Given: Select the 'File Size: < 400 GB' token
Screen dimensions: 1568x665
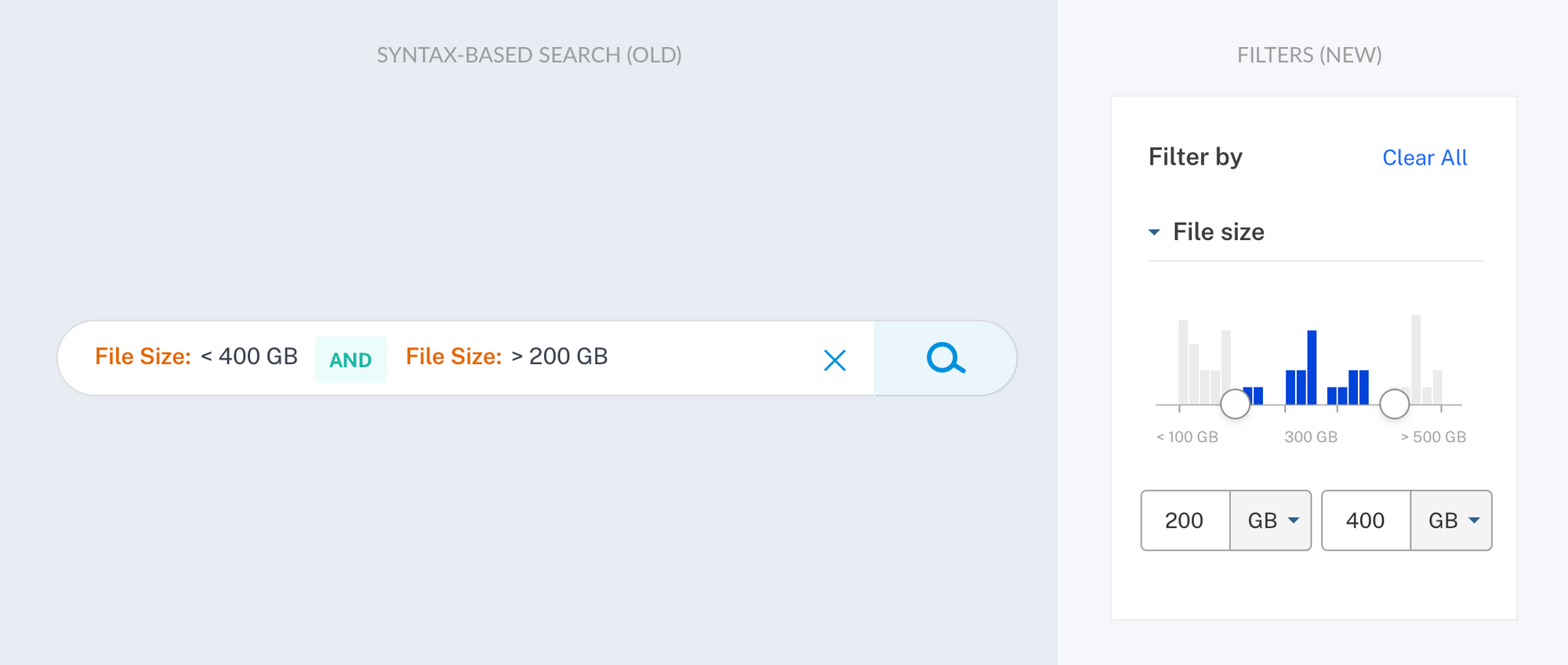Looking at the screenshot, I should point(196,357).
